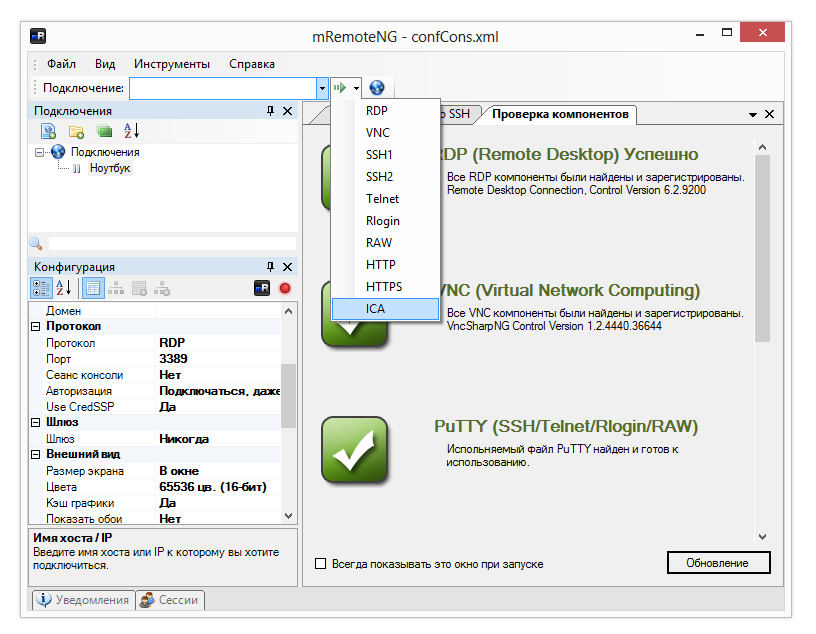Image resolution: width=816 pixels, height=634 pixels.
Task: Click the property grid scroll down arrow
Action: [x=288, y=516]
